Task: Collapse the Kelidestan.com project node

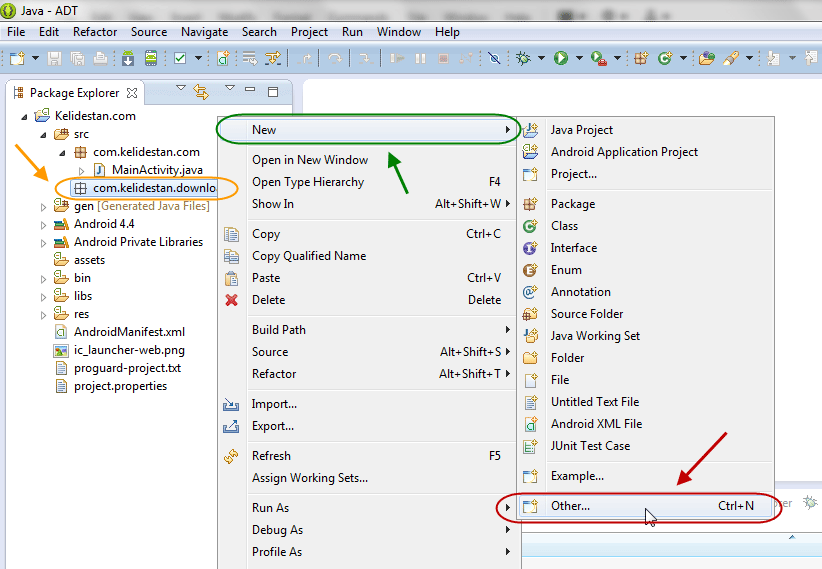Action: (24, 117)
